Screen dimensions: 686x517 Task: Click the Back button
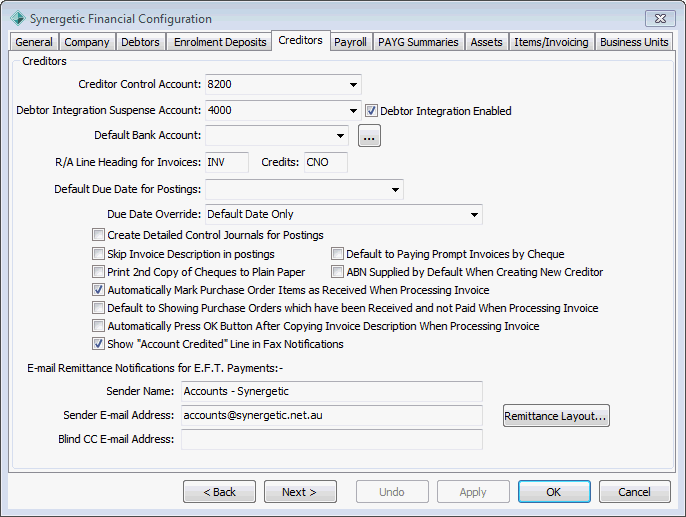pyautogui.click(x=219, y=492)
